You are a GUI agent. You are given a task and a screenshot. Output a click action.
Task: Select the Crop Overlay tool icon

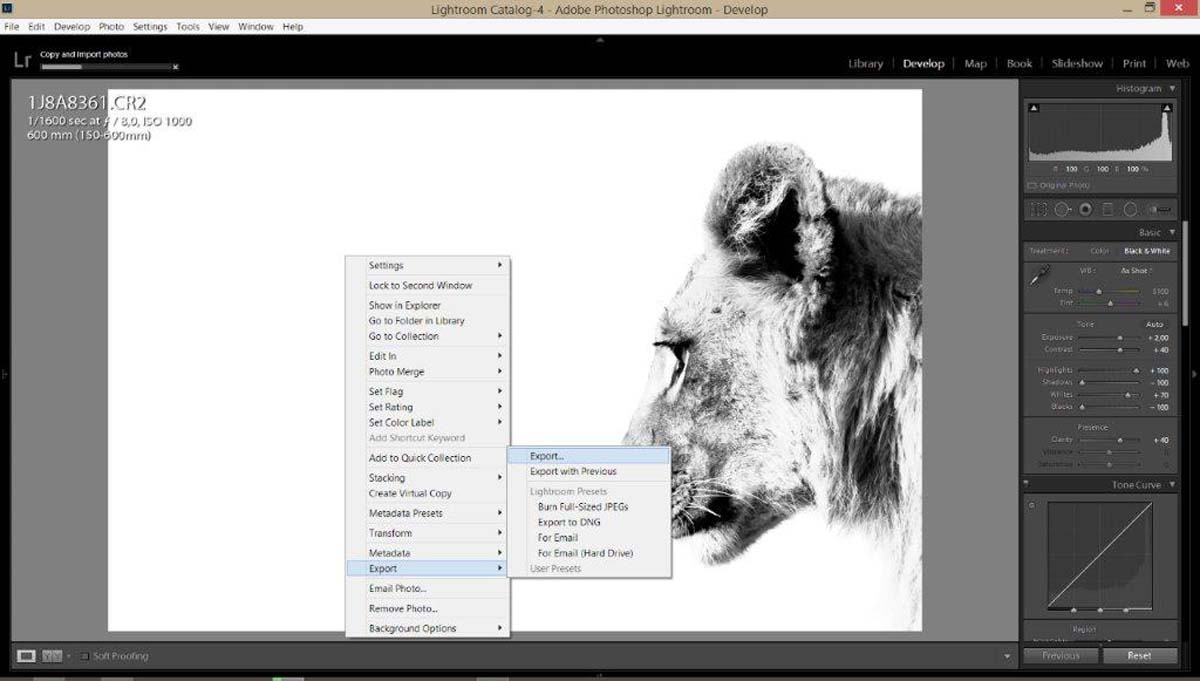[x=1039, y=210]
